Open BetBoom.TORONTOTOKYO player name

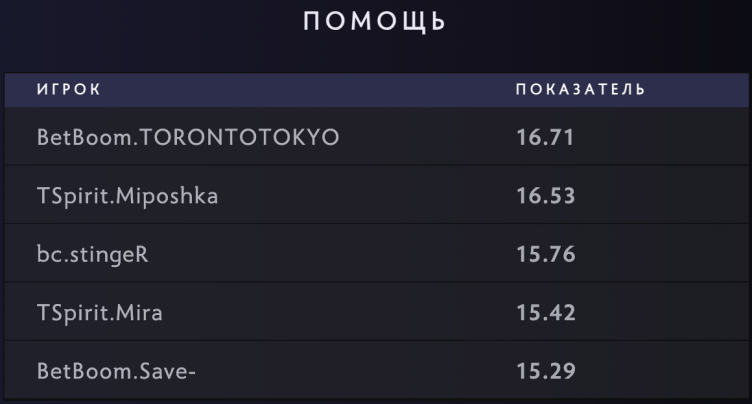(187, 137)
